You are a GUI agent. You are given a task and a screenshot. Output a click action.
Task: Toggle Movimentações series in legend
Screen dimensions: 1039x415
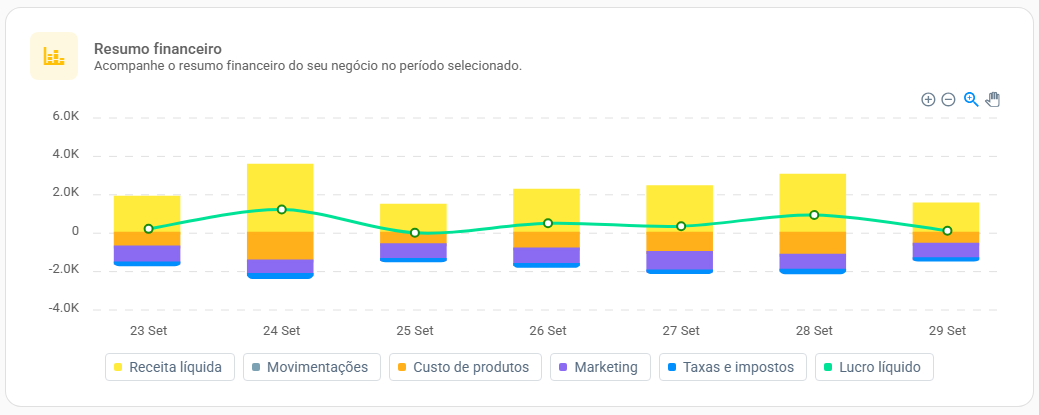point(312,367)
